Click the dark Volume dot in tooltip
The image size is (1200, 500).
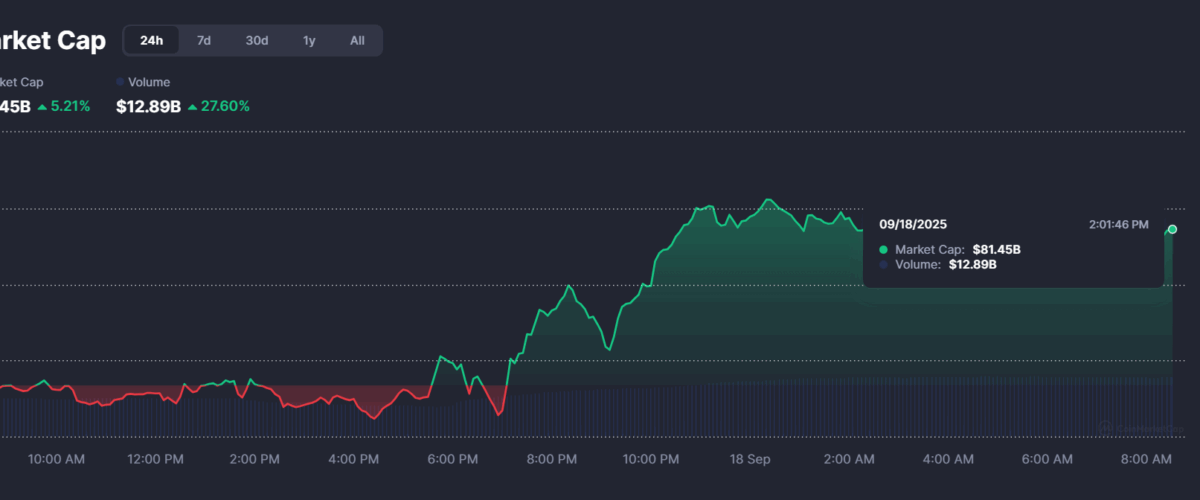click(883, 265)
